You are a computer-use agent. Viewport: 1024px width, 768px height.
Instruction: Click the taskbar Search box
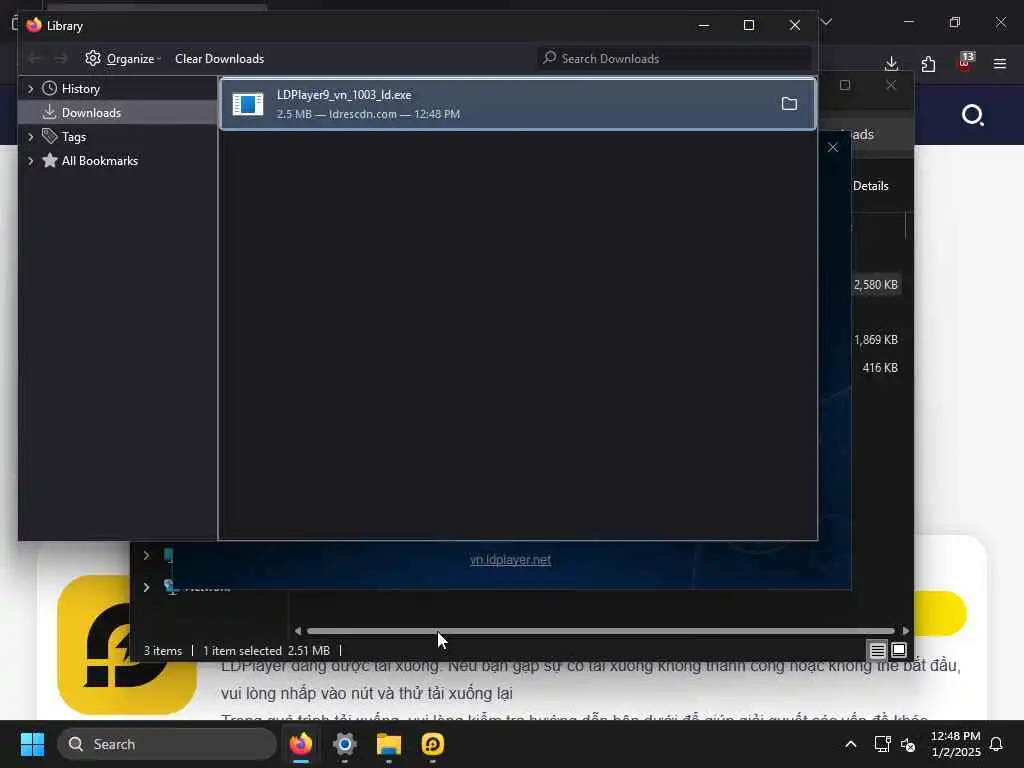pyautogui.click(x=167, y=744)
